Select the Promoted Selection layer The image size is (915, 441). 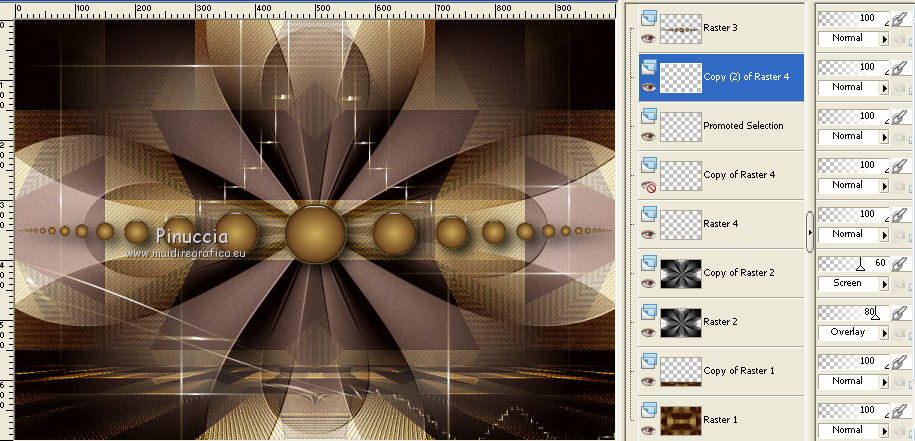pyautogui.click(x=743, y=126)
